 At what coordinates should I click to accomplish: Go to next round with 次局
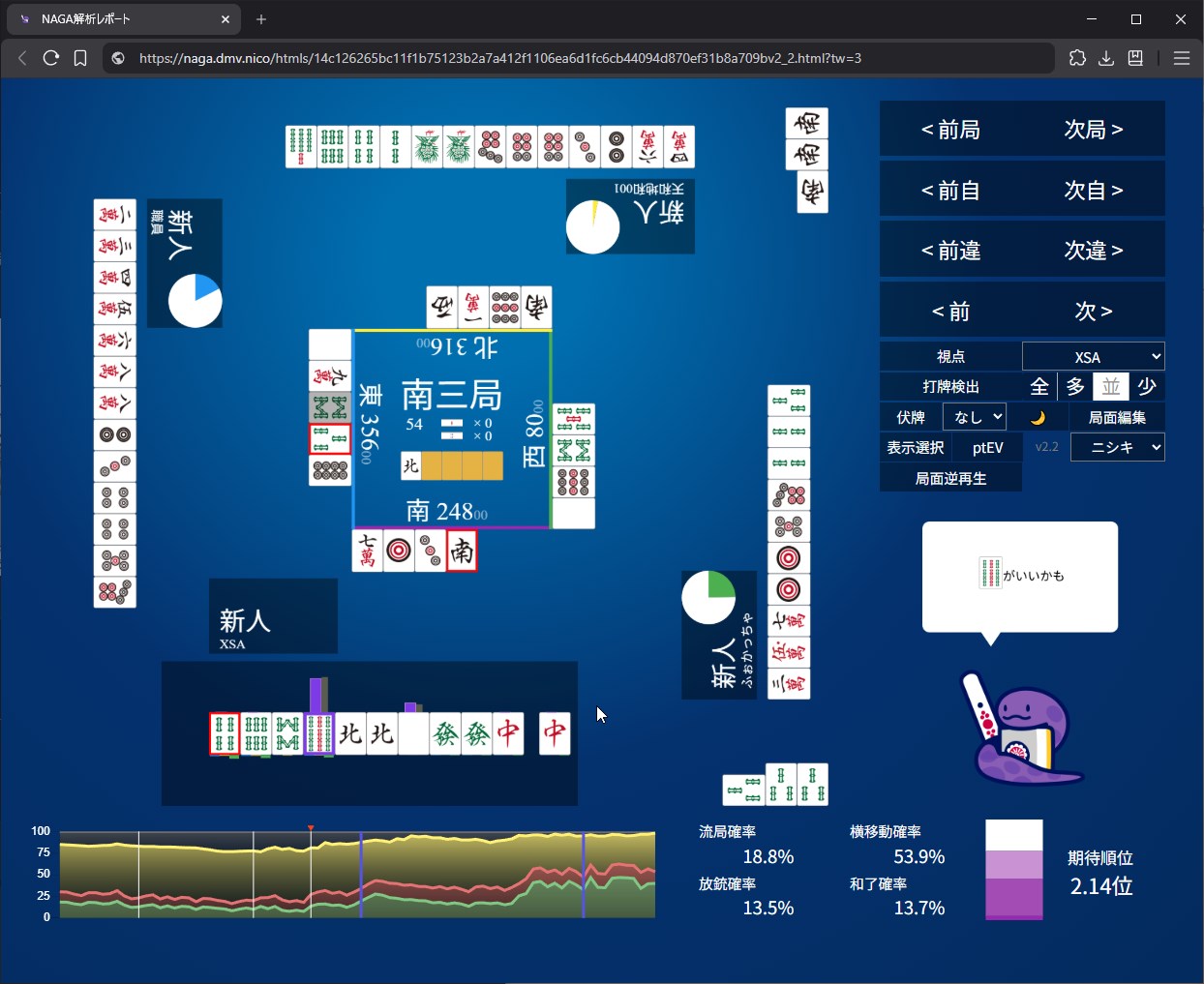1093,130
